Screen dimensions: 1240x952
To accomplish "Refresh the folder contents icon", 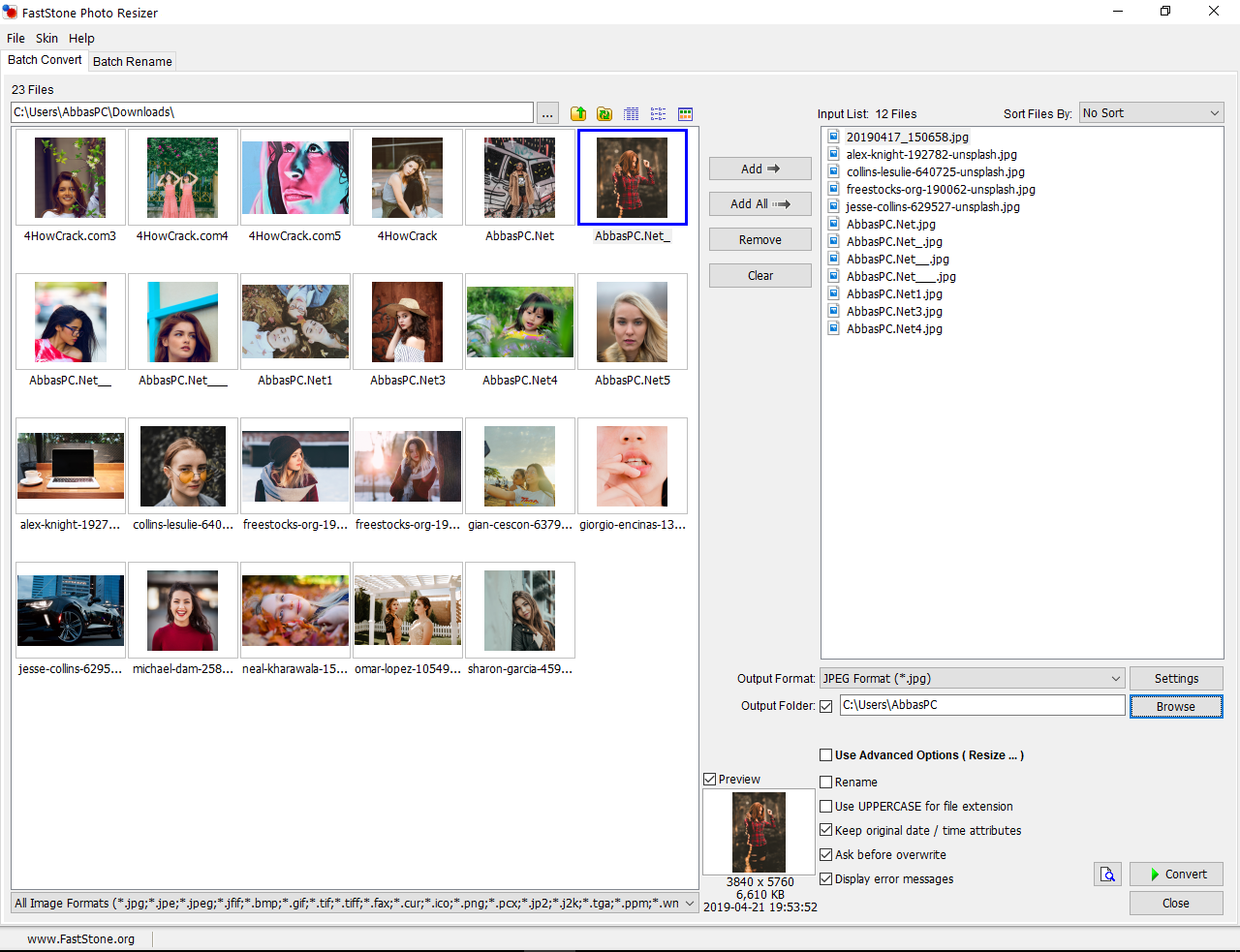I will coord(604,113).
